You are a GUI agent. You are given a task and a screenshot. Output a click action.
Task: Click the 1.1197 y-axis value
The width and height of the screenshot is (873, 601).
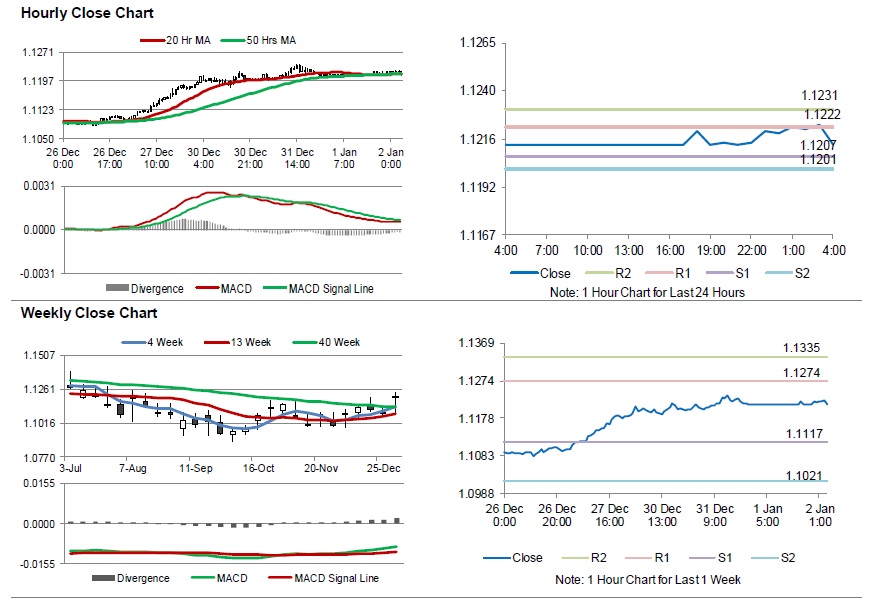pyautogui.click(x=38, y=81)
